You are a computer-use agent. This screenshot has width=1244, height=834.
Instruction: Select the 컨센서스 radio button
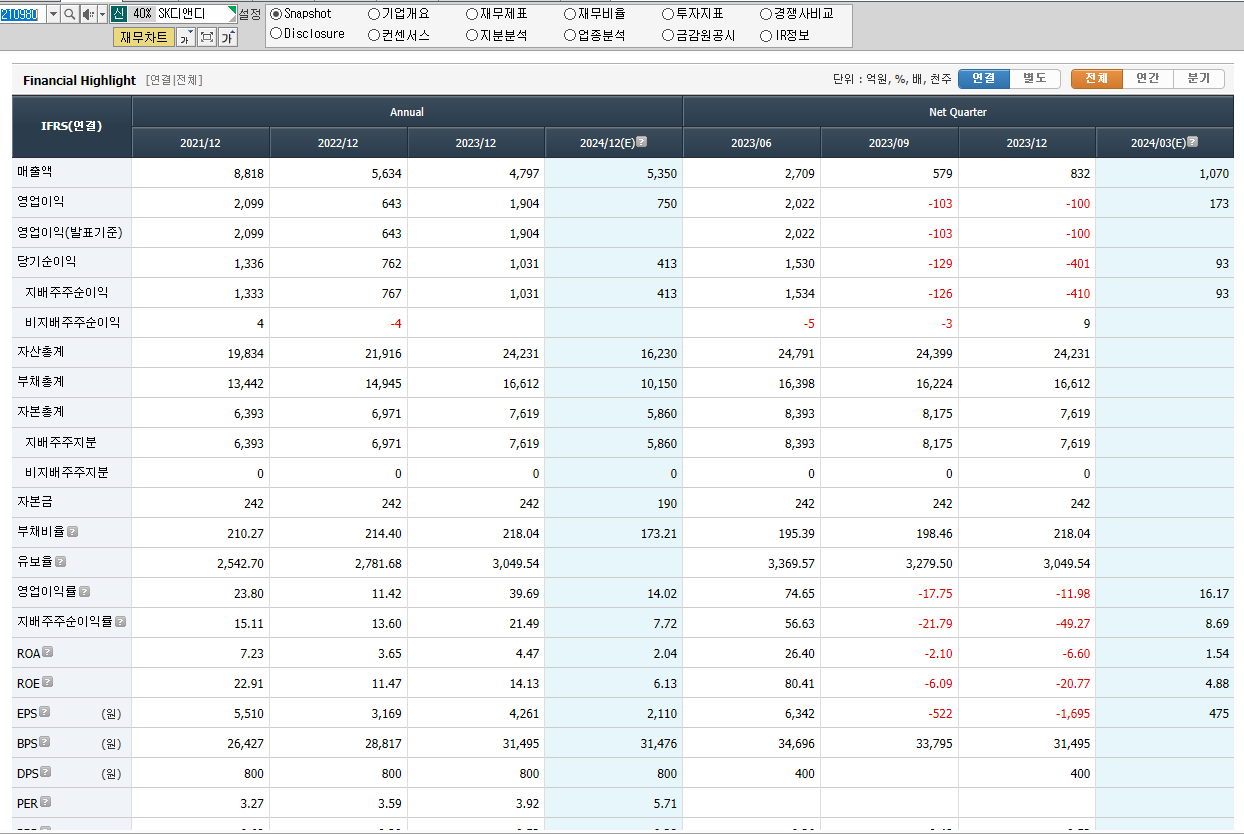click(x=374, y=35)
